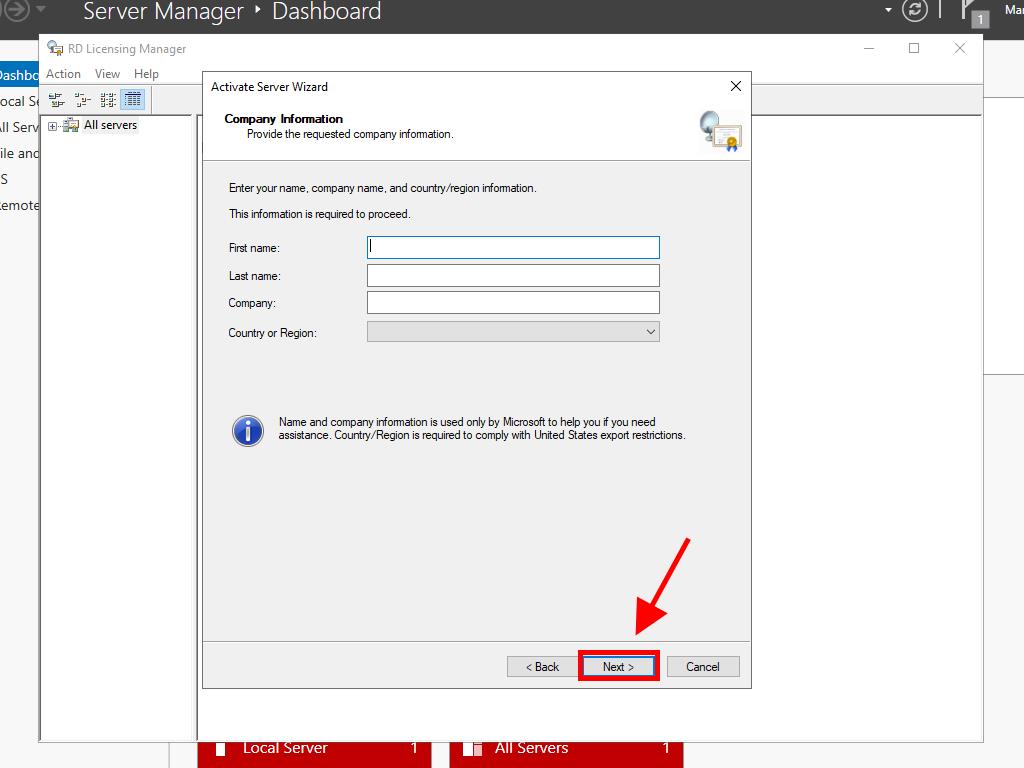
Task: Select Small Icons view in RD Licensing toolbar
Action: tap(82, 100)
